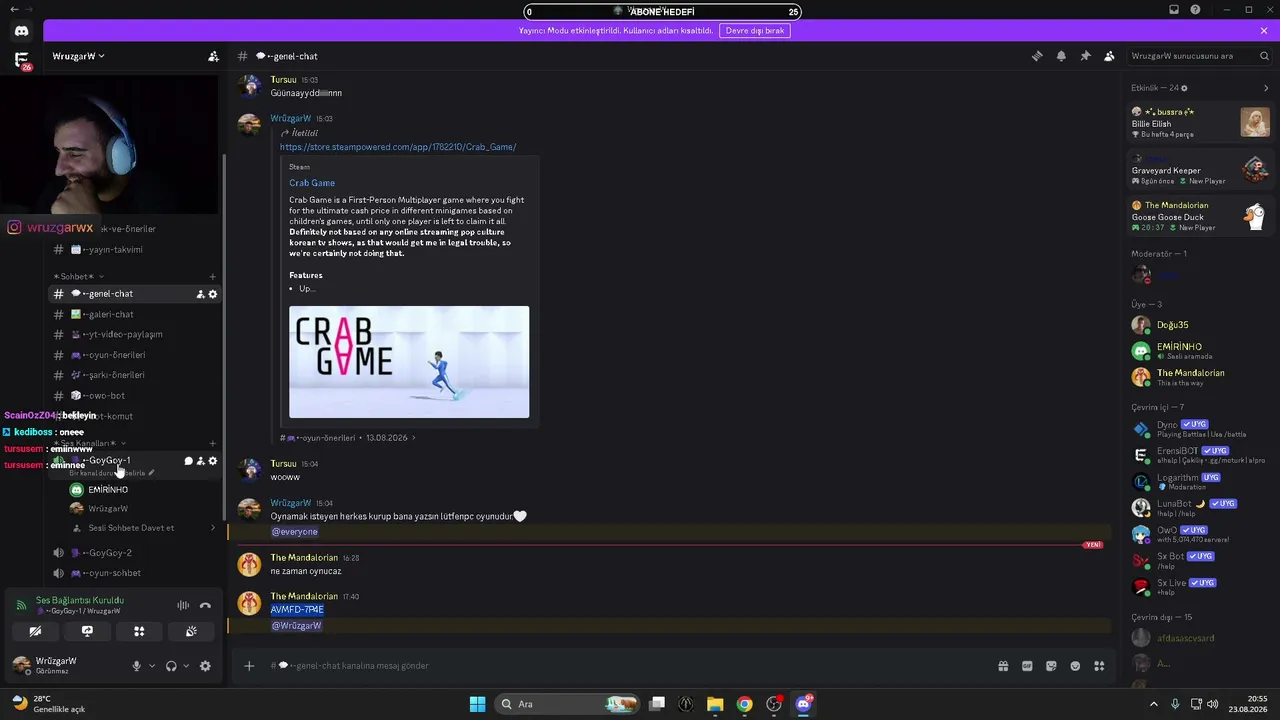Open Etkinlik activity settings gear
The image size is (1280, 720).
pos(1185,88)
